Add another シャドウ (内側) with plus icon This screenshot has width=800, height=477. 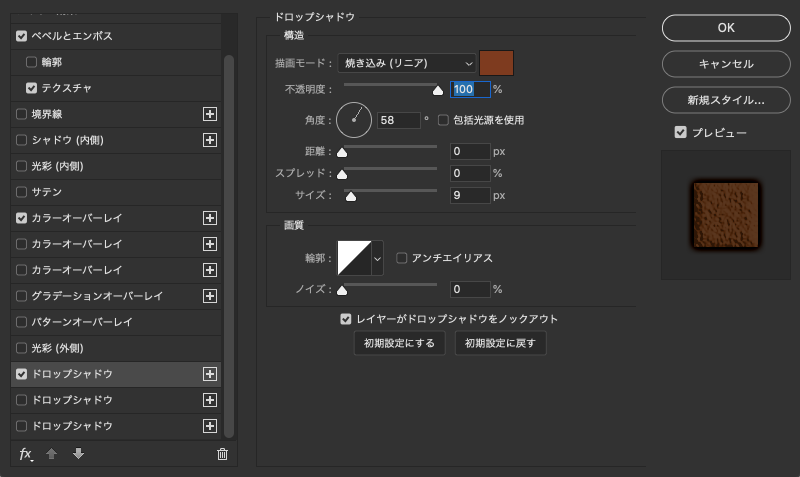[x=210, y=140]
